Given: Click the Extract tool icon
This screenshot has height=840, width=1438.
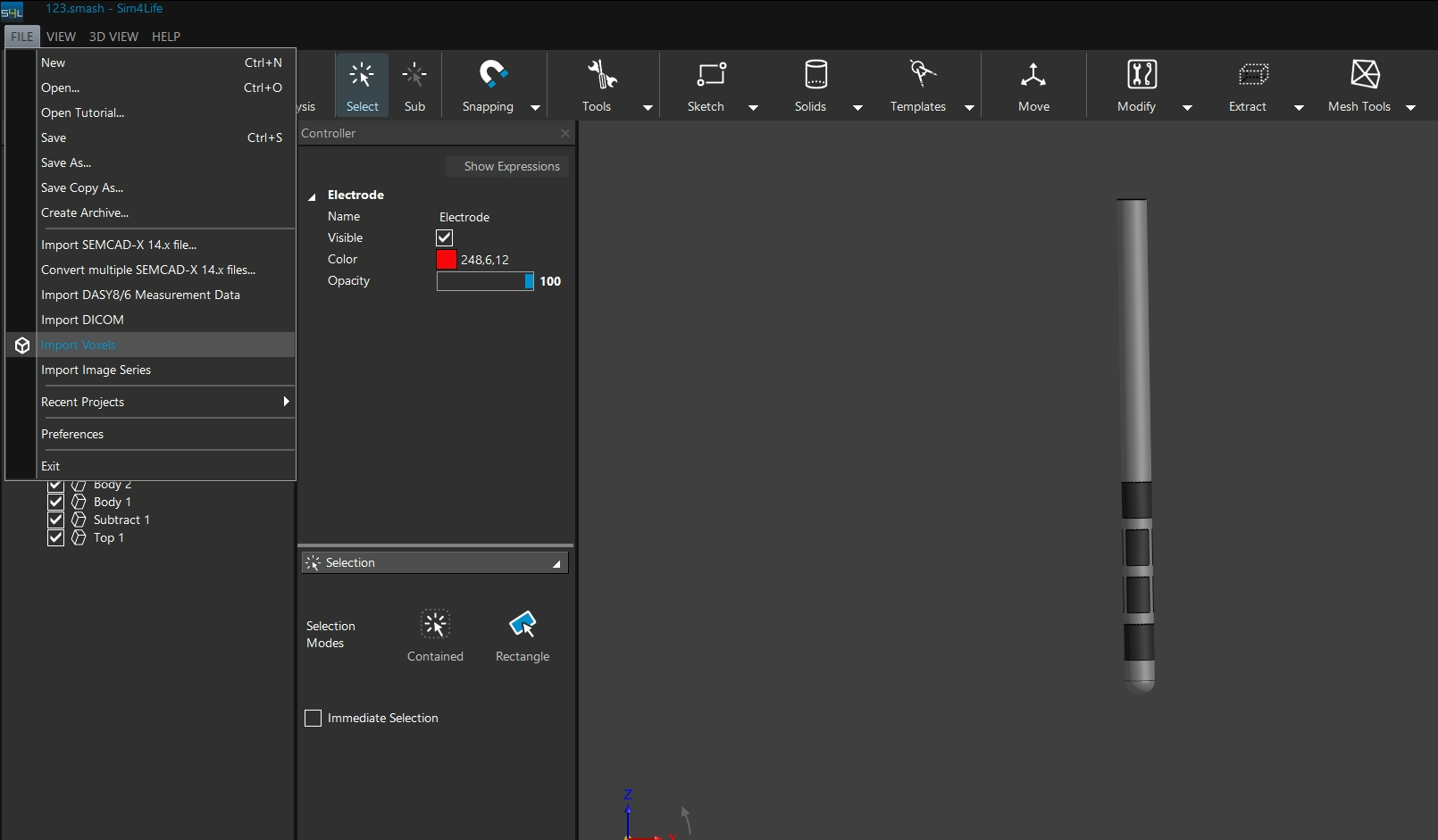Looking at the screenshot, I should [1252, 74].
